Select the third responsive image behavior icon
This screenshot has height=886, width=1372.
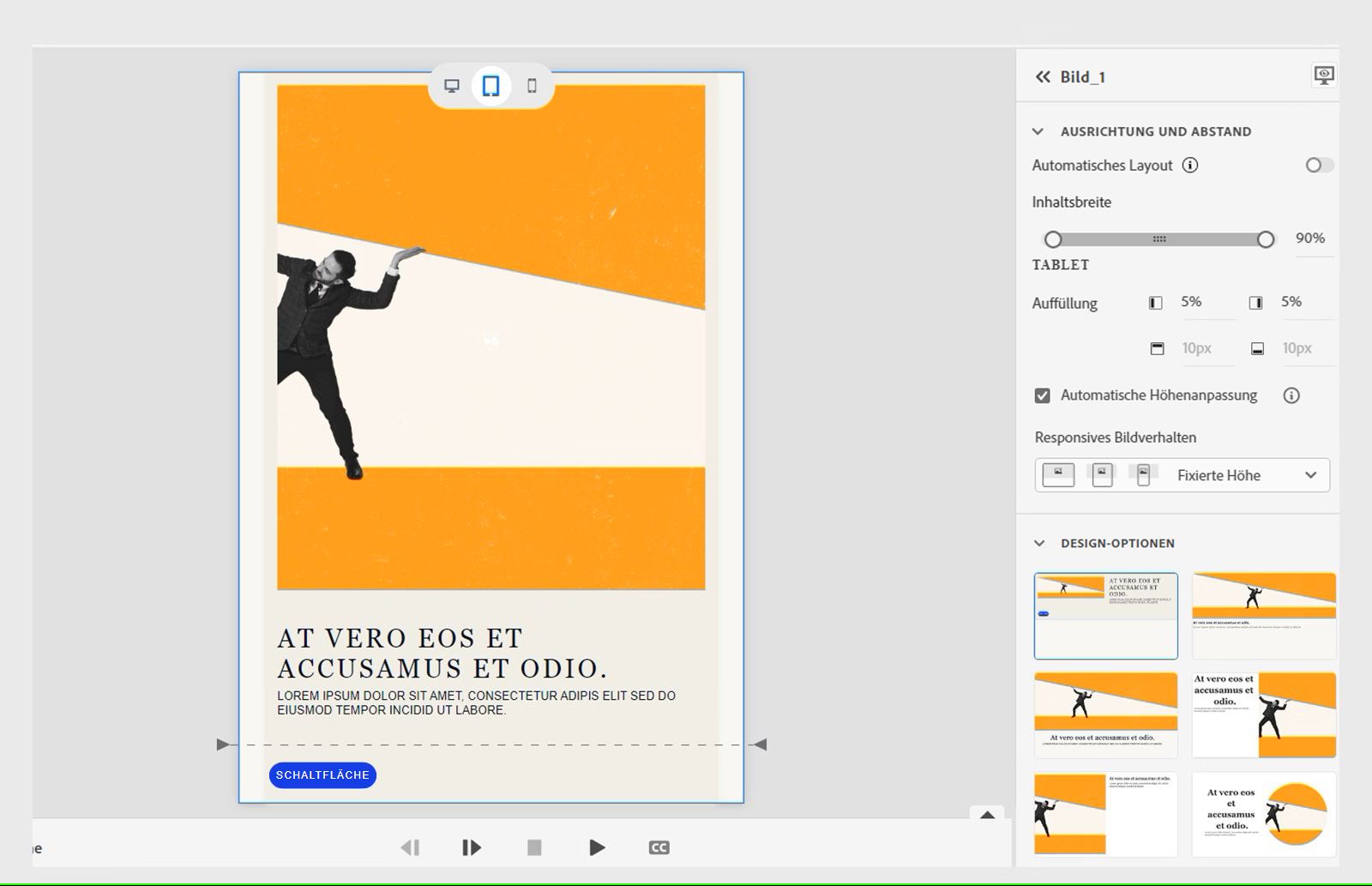point(1143,474)
